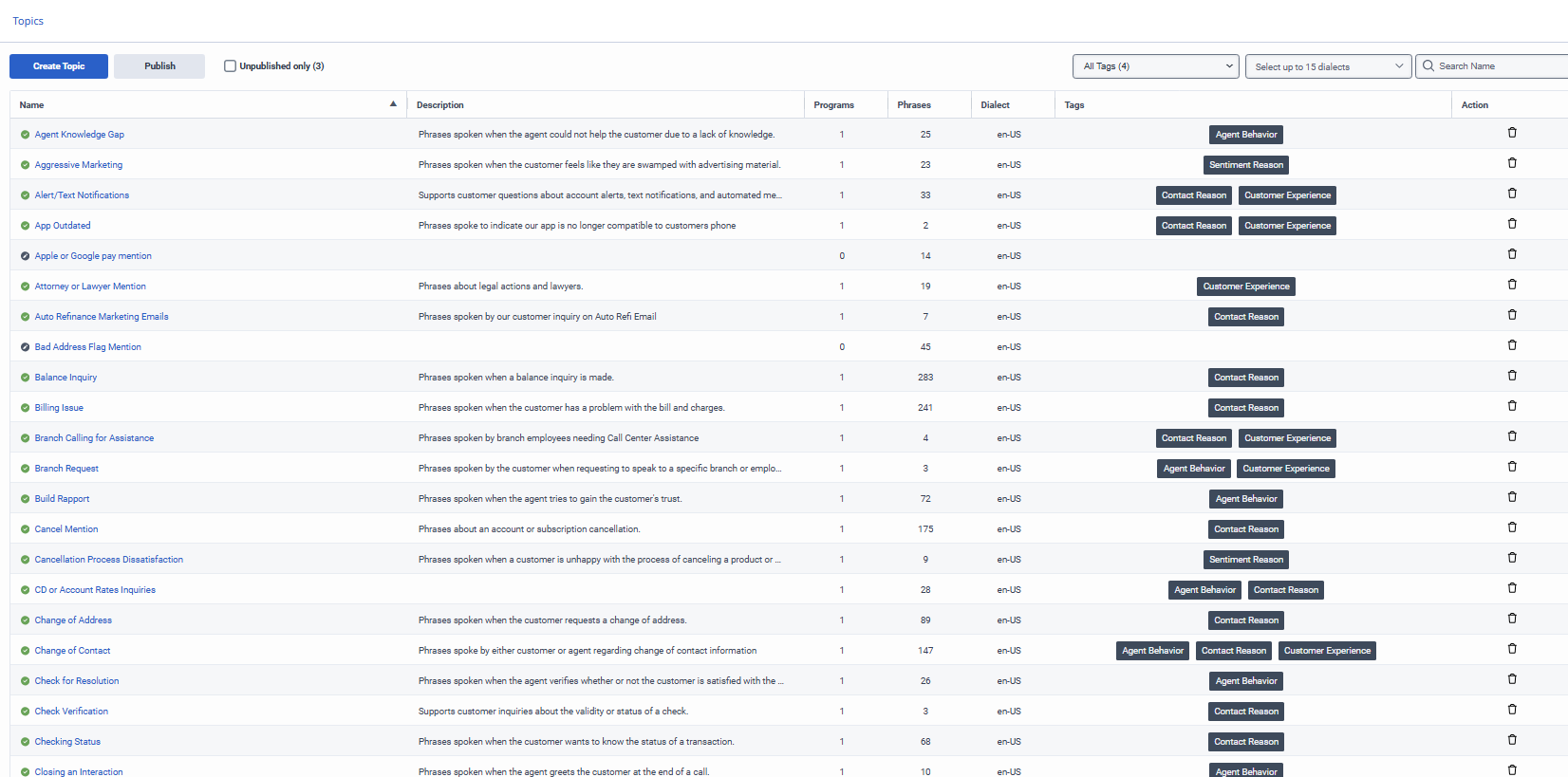
Task: Open the Aggressive Marketing topic link
Action: coord(79,165)
